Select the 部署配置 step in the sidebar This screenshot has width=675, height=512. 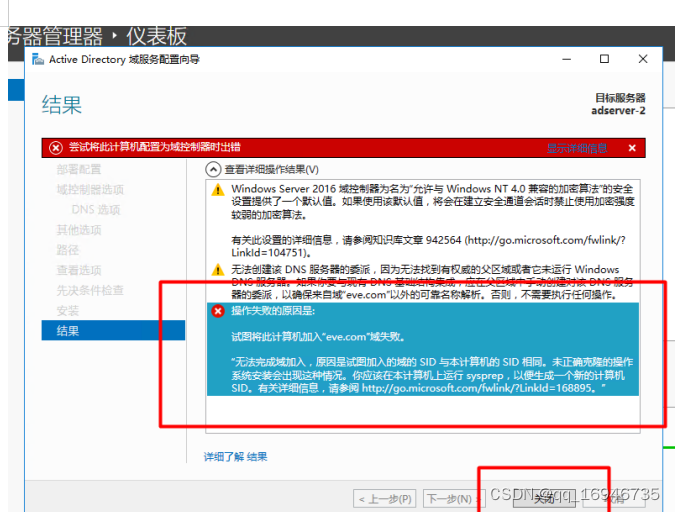[79, 169]
